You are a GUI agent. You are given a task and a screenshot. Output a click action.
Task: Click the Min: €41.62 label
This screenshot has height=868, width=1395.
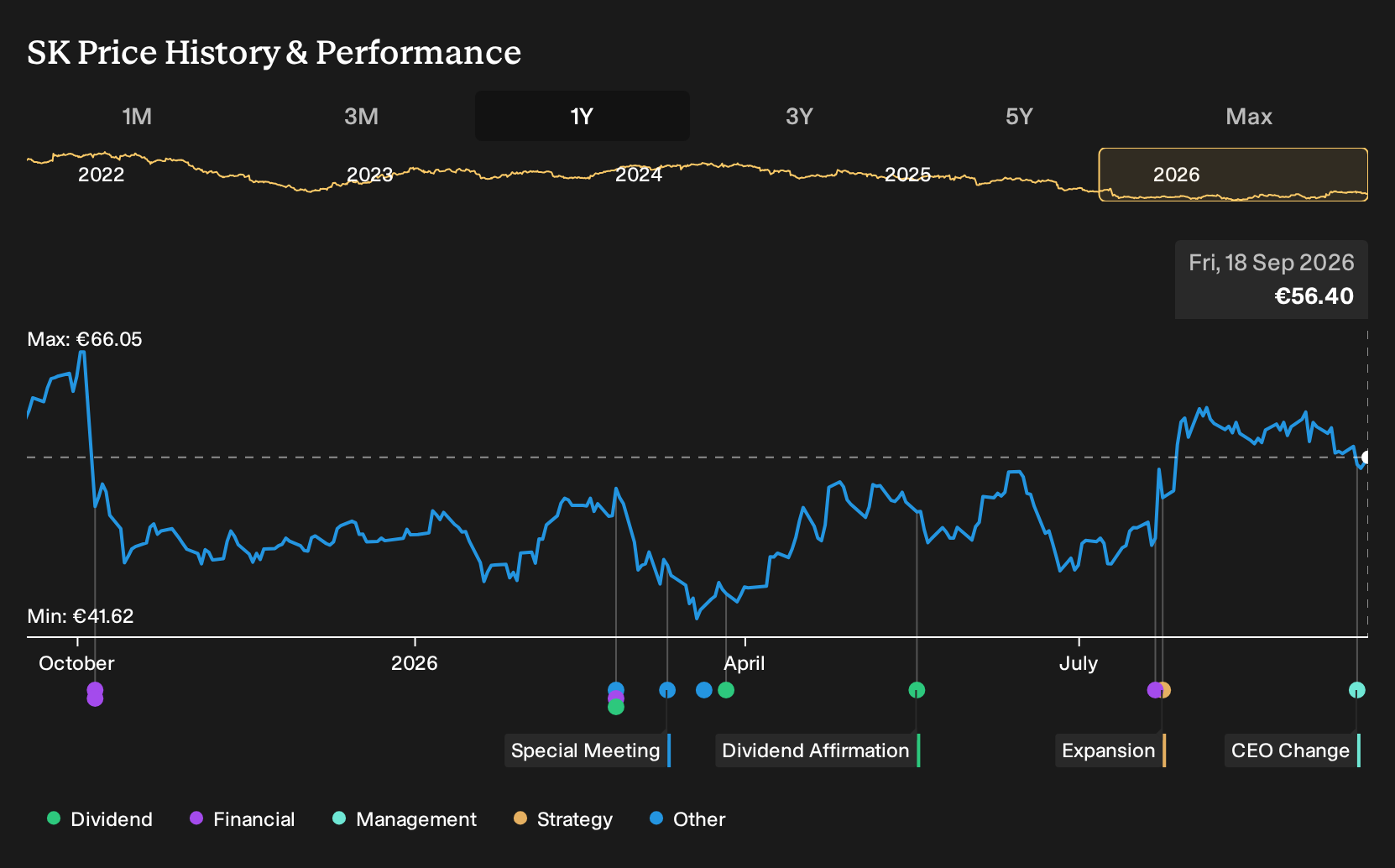tap(81, 616)
